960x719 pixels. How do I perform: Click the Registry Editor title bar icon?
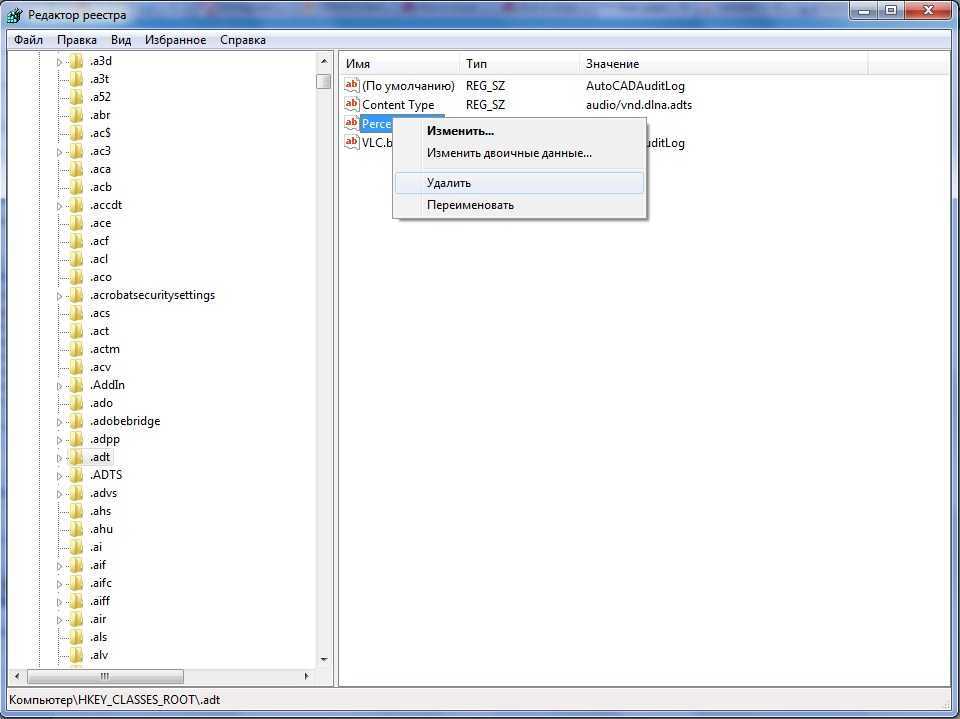[x=15, y=14]
